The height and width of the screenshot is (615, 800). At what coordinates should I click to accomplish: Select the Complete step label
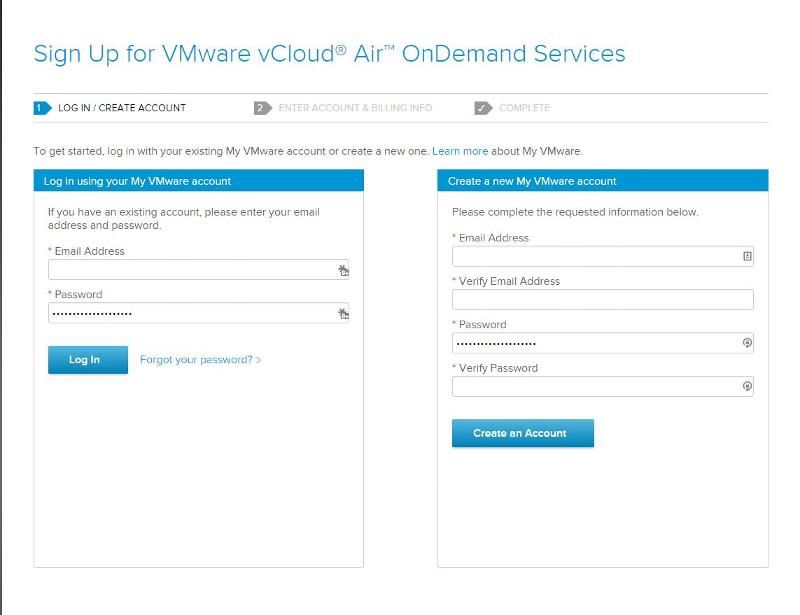point(524,108)
